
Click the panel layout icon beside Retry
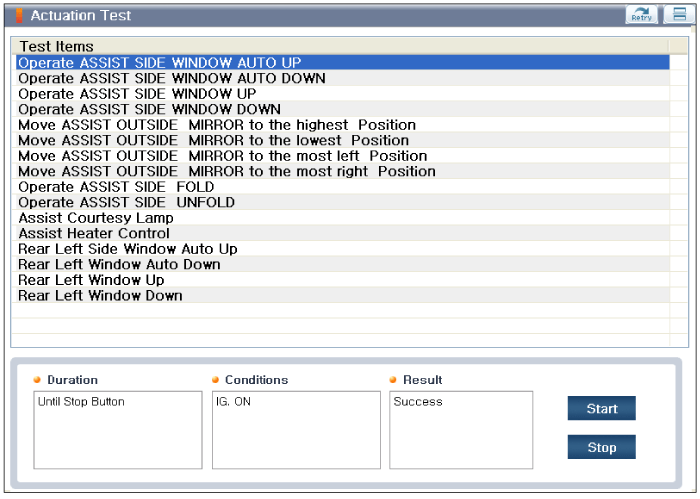click(679, 14)
